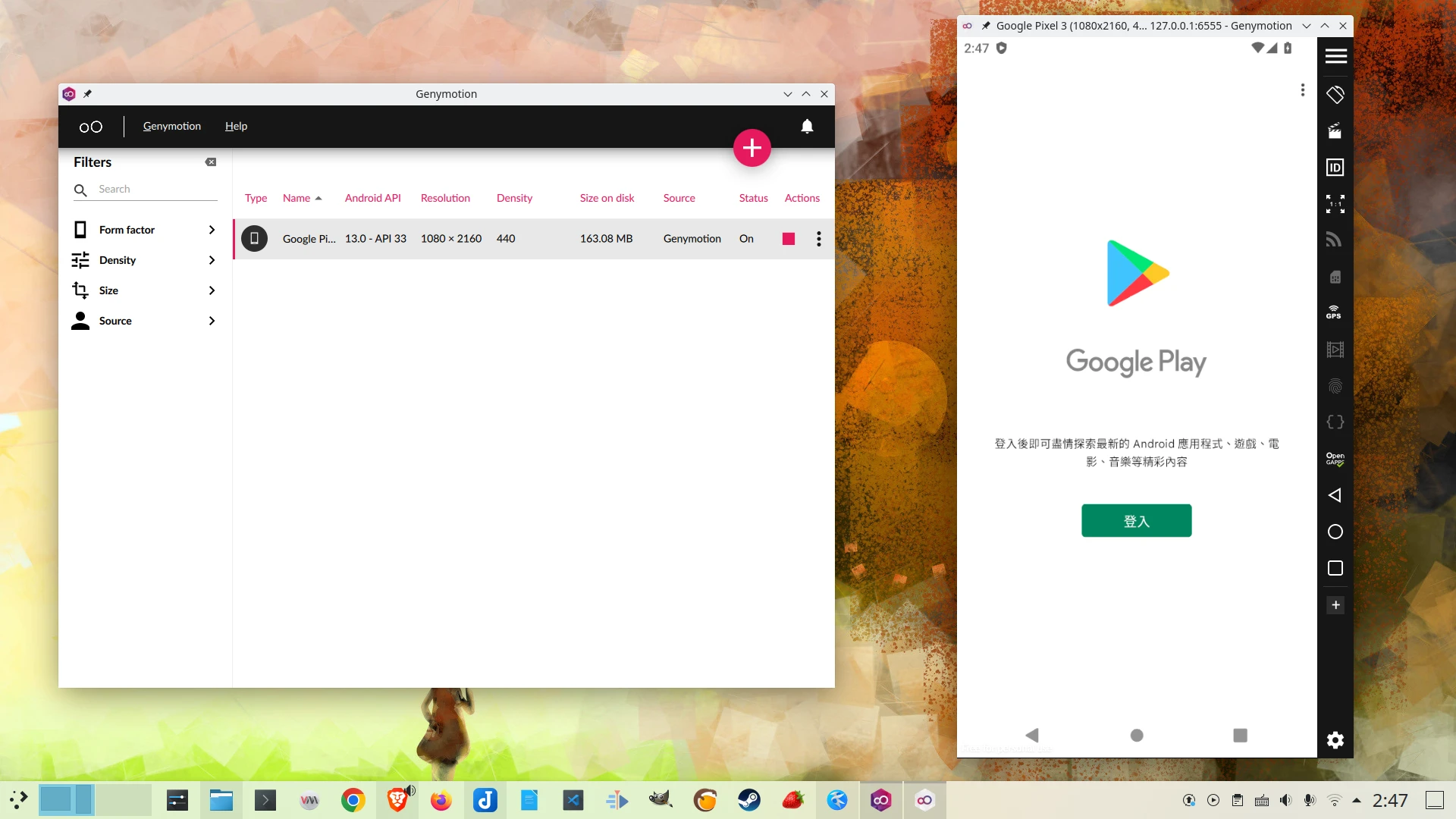Click the notifications bell icon
Viewport: 1456px width, 819px height.
[807, 127]
